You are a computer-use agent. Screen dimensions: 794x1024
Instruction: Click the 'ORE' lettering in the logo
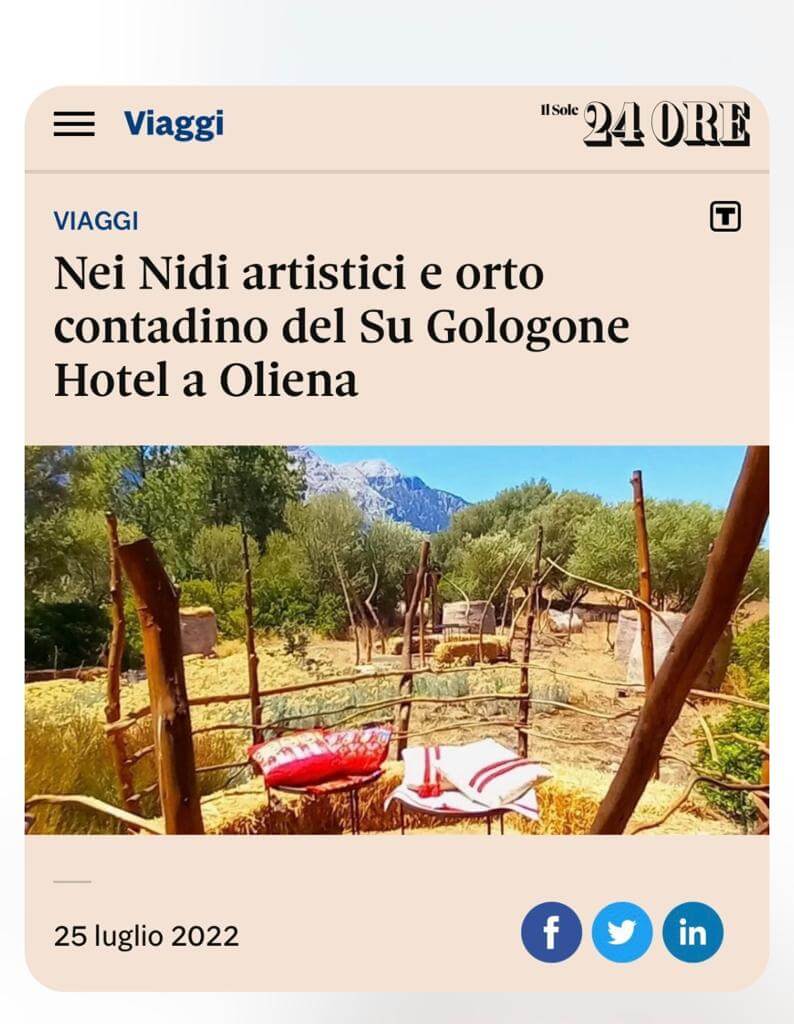coord(701,123)
